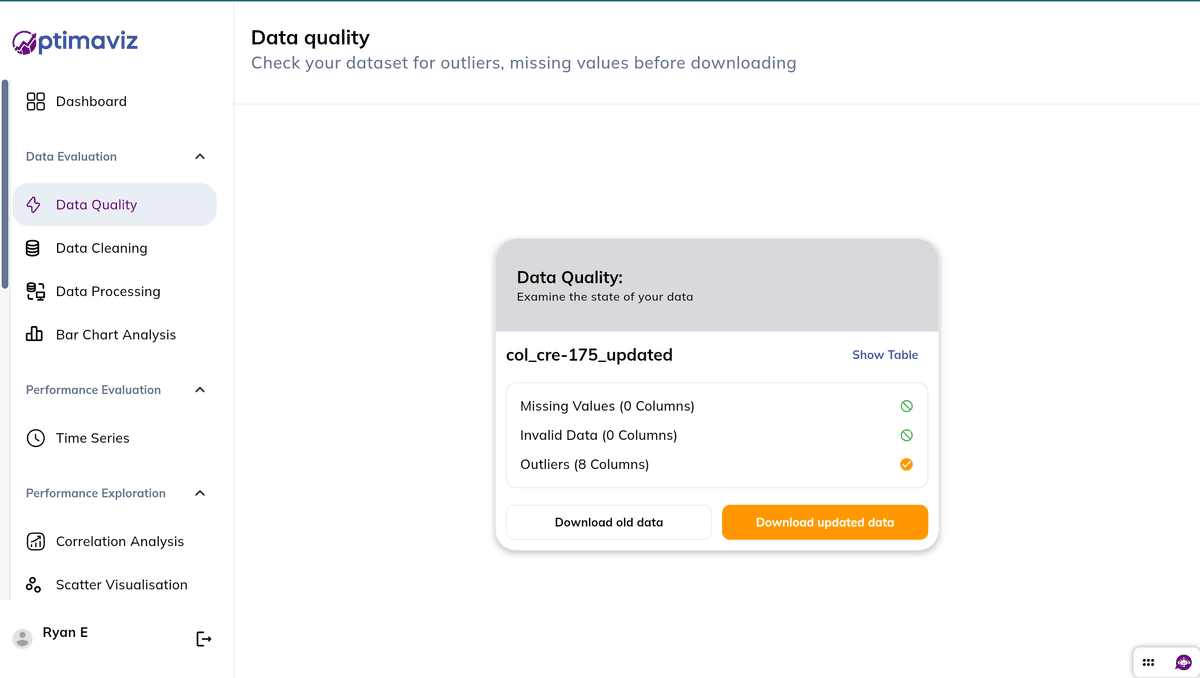Image resolution: width=1200 pixels, height=678 pixels.
Task: Click the Correlation Analysis icon
Action: coord(35,542)
